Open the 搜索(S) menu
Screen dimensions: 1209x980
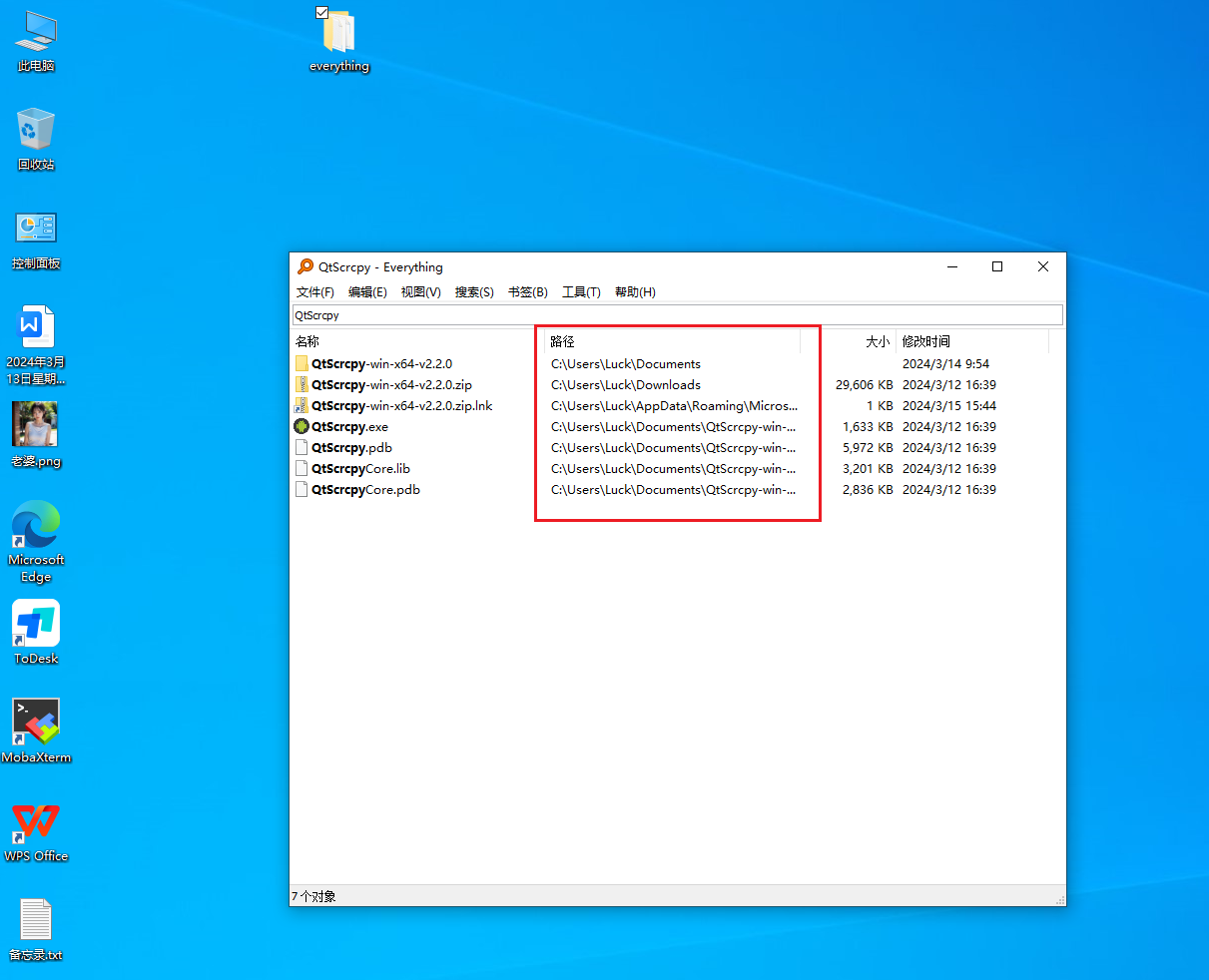[474, 292]
